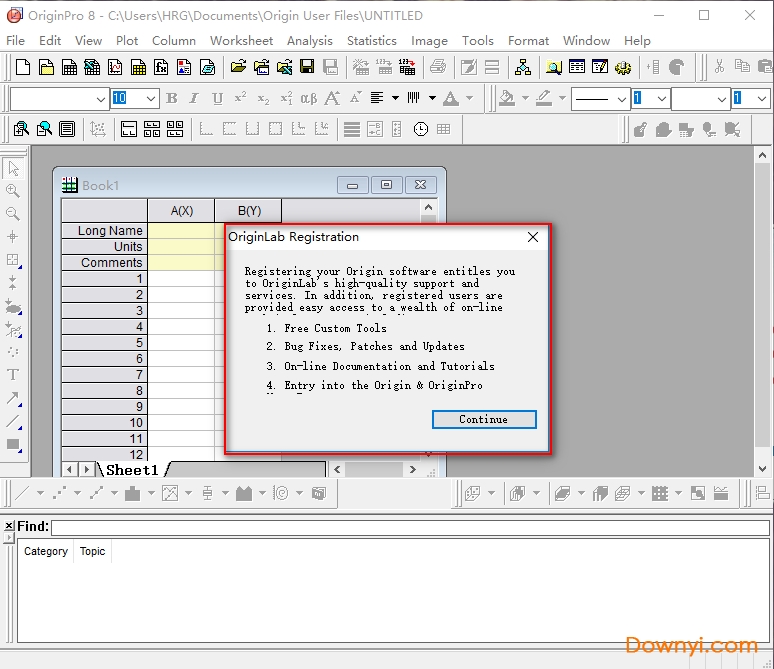
Task: Open the line style dropdown
Action: click(x=618, y=98)
